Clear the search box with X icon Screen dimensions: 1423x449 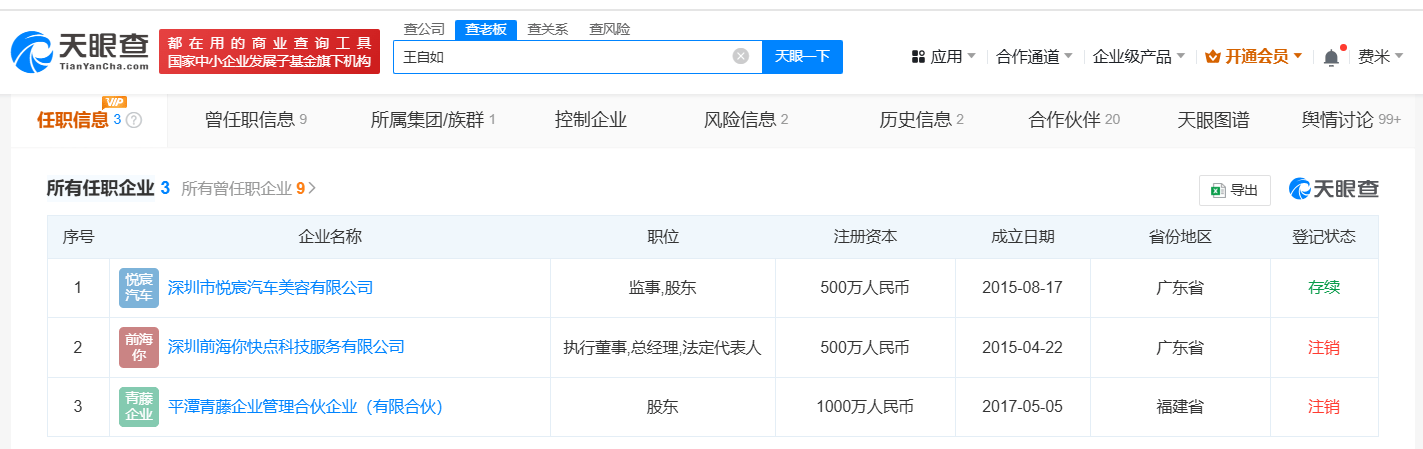click(740, 56)
